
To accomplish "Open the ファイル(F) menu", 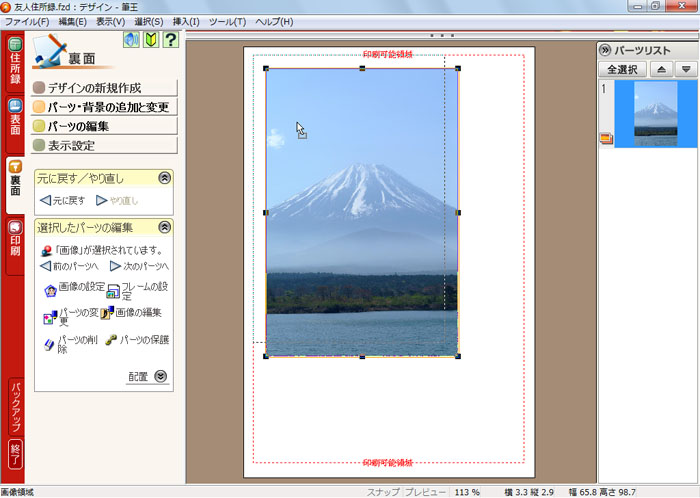I will click(x=28, y=21).
